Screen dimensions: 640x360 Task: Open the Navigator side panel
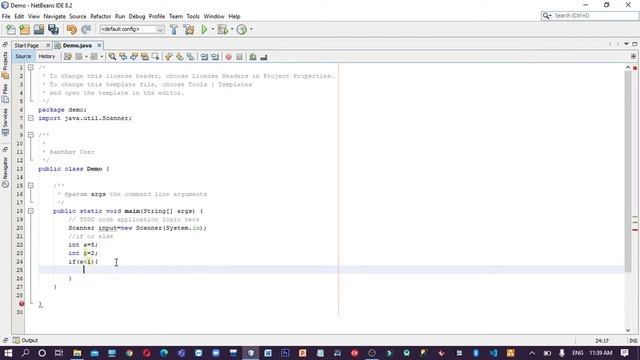click(5, 172)
